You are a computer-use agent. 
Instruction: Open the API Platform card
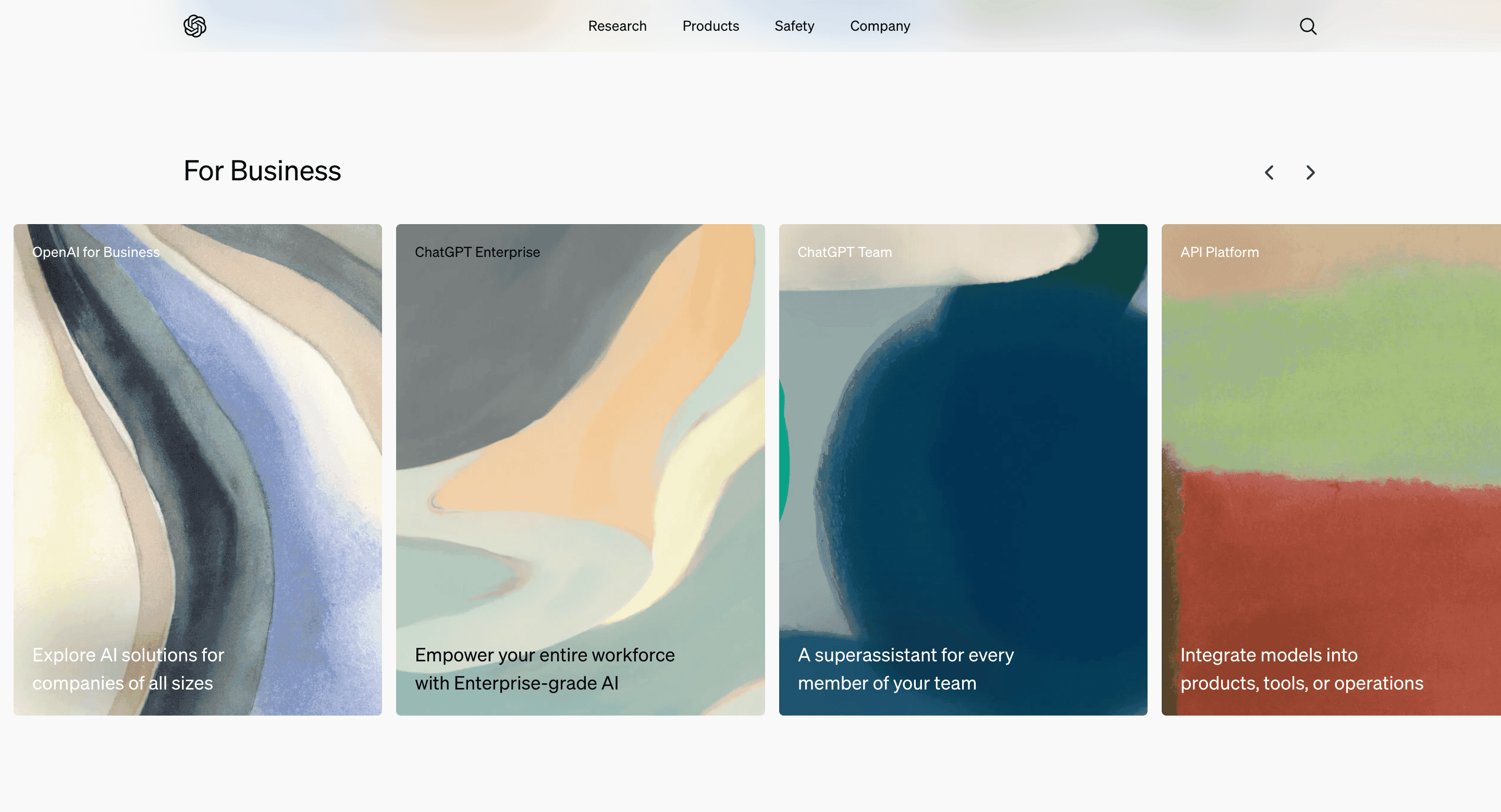coord(1332,470)
